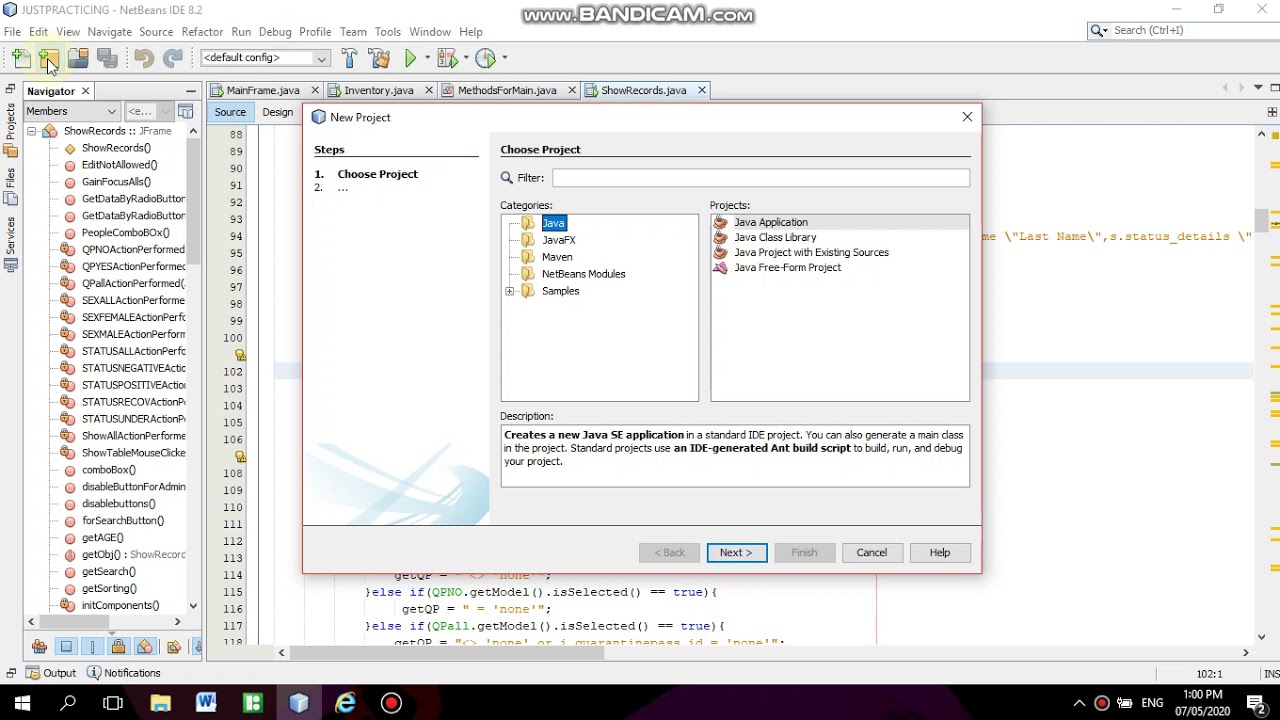Open the Debug Project dropdown arrow
The height and width of the screenshot is (720, 1280).
pyautogui.click(x=466, y=58)
